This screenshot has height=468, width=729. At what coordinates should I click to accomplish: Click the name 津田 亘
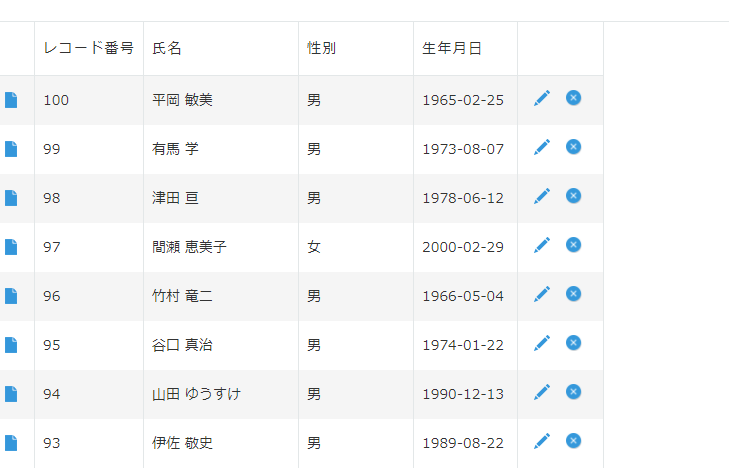coord(175,198)
